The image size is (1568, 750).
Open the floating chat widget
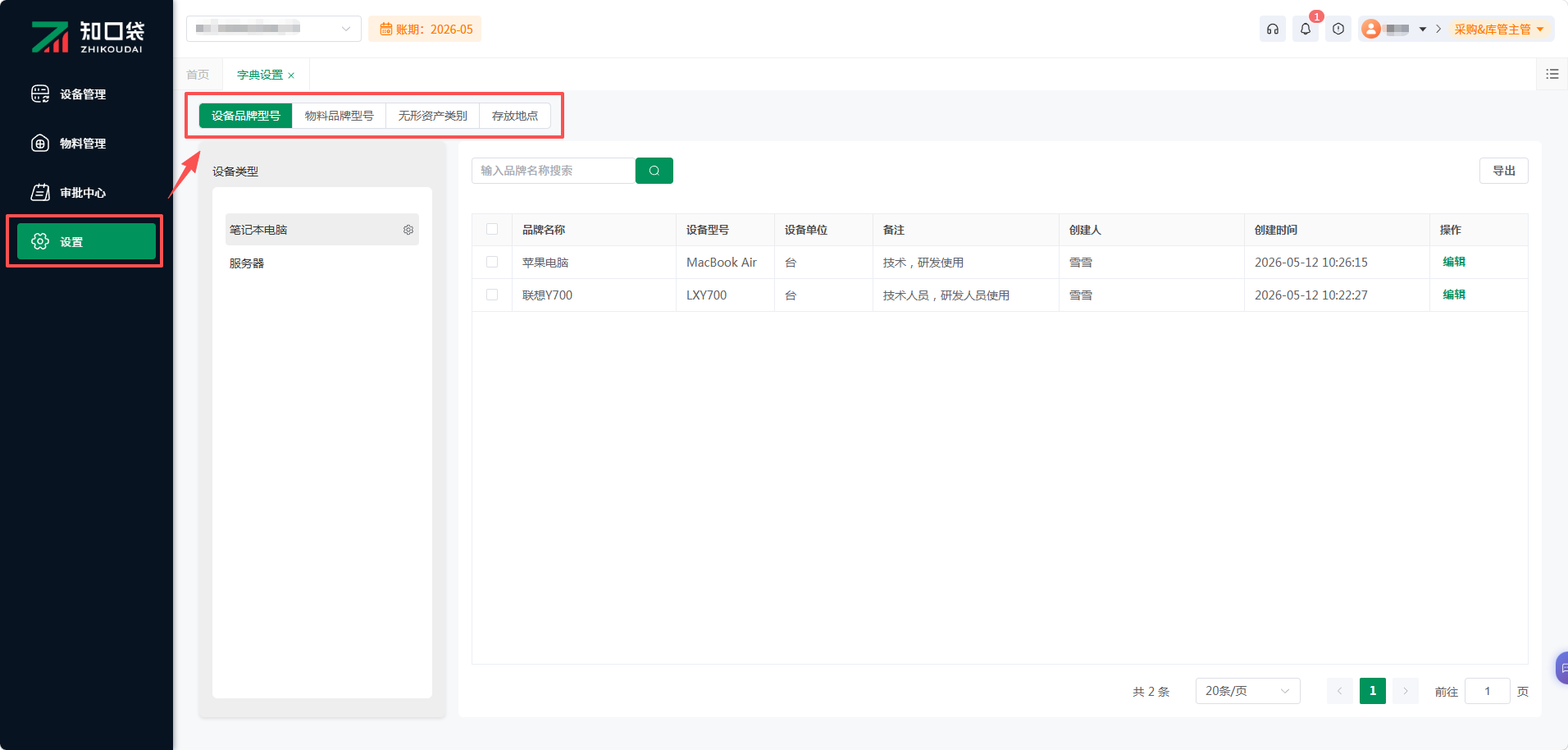coord(1562,668)
